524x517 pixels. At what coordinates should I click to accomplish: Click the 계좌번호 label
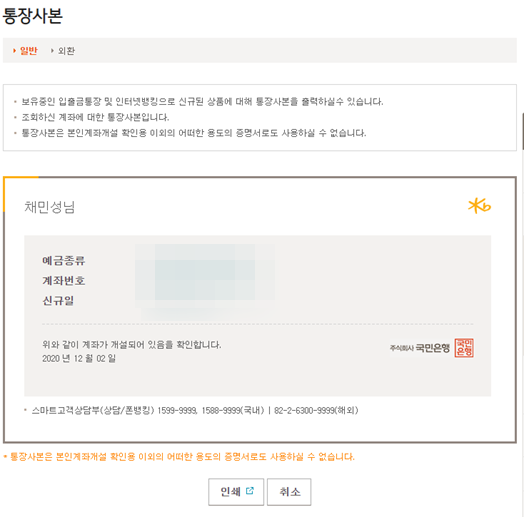tap(63, 280)
